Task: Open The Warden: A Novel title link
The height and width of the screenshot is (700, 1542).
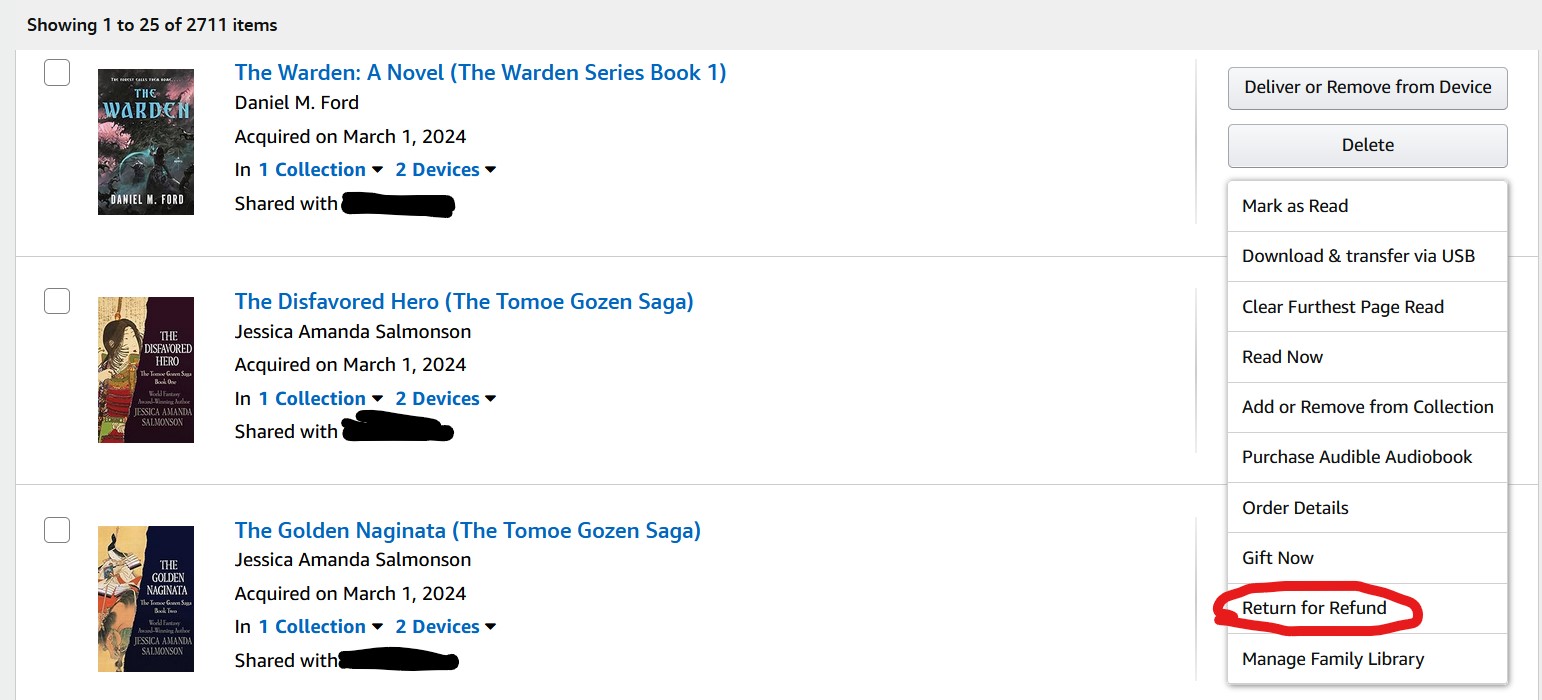Action: tap(480, 73)
